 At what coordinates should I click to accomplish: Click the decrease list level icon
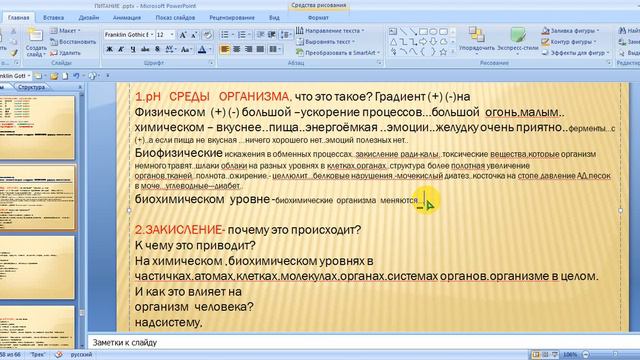[x=260, y=35]
